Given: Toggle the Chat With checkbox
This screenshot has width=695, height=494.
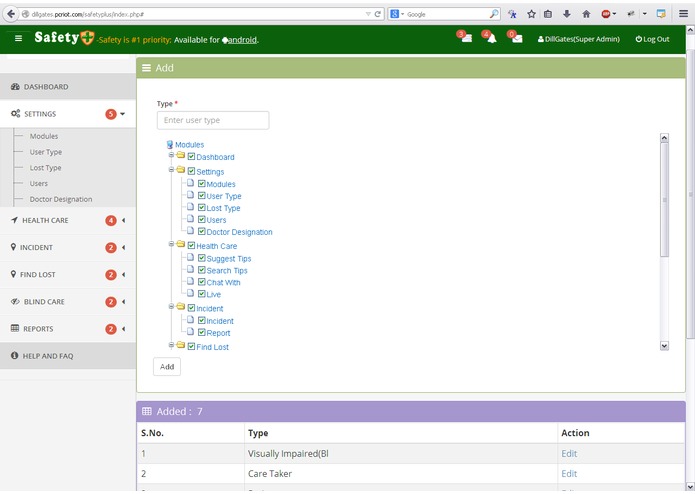Looking at the screenshot, I should pos(202,282).
